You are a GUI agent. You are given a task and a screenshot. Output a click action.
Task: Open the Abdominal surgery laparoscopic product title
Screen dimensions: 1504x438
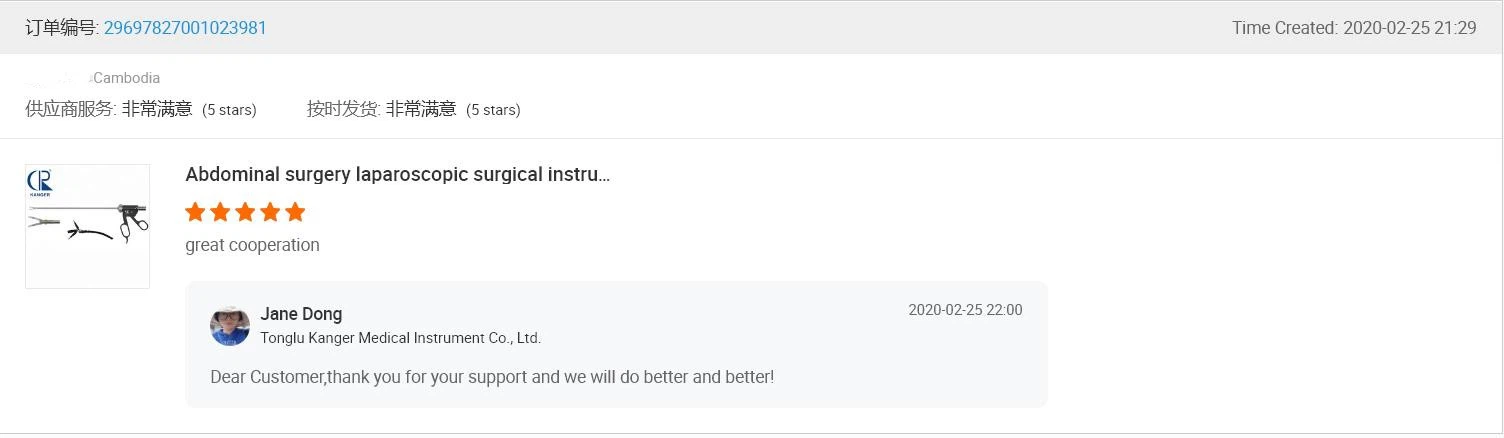[397, 175]
